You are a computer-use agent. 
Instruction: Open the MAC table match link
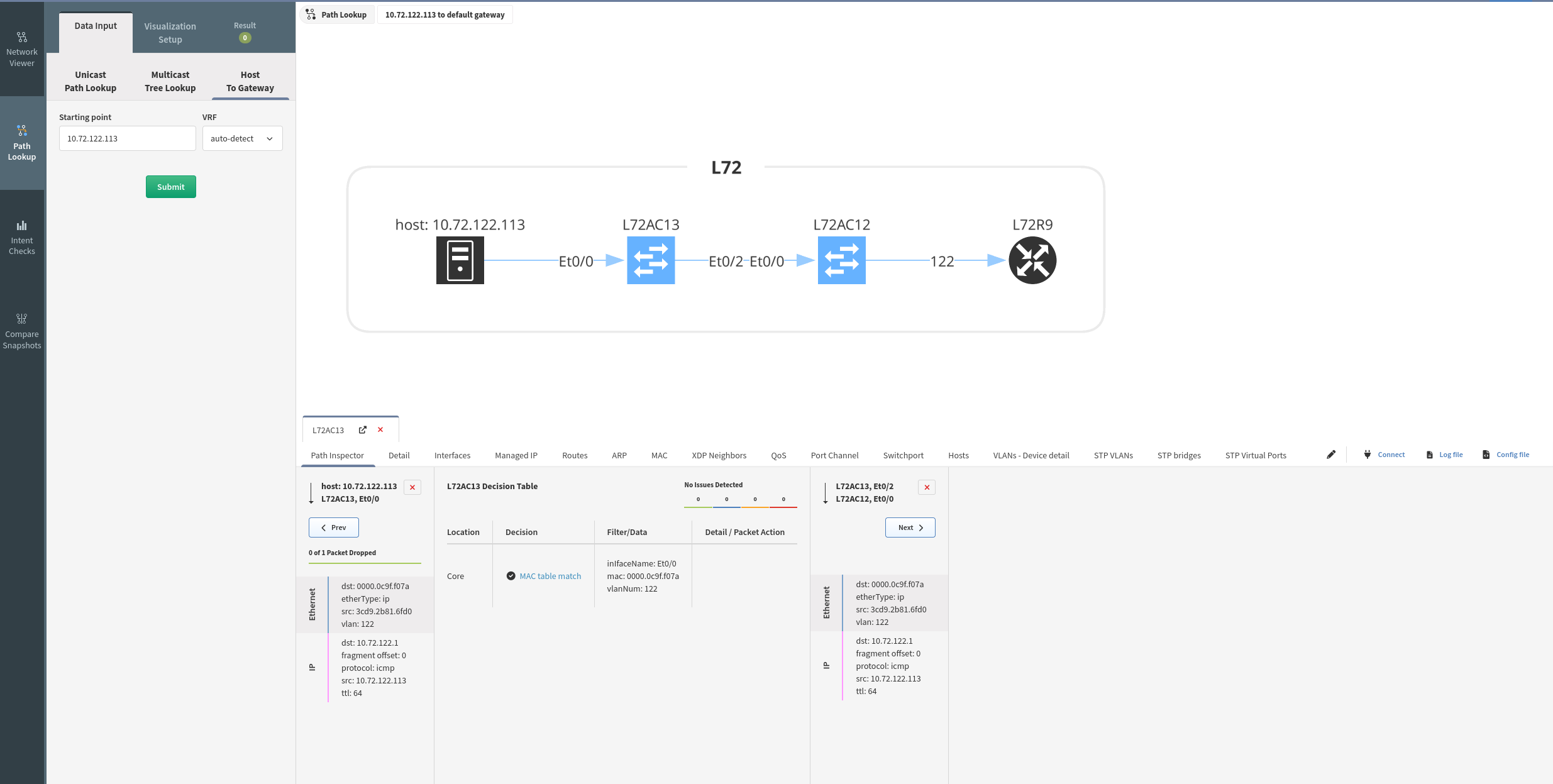point(550,576)
